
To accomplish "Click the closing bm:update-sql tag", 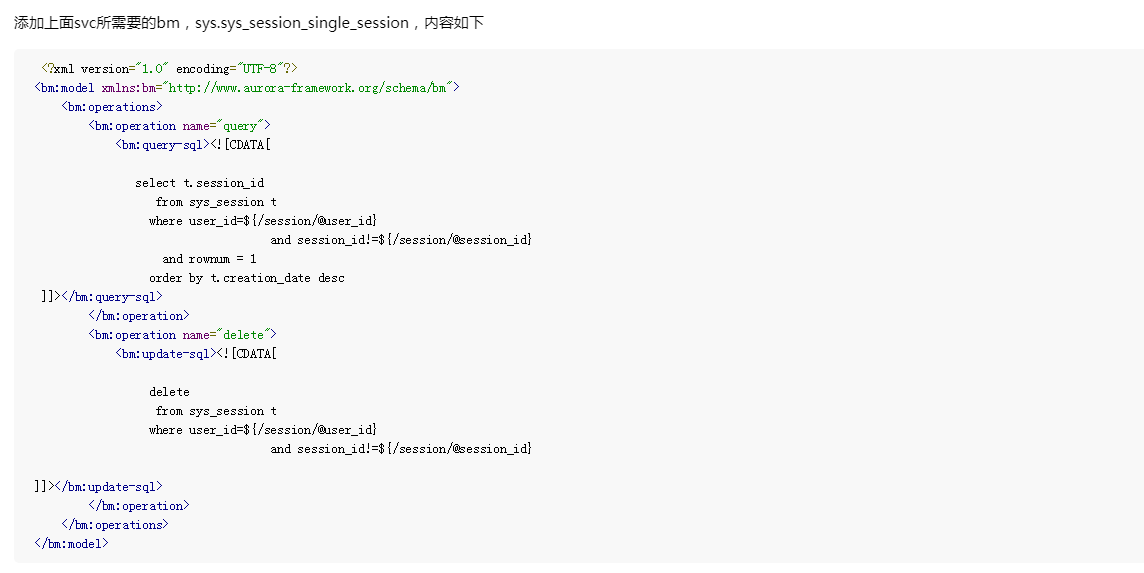I will (x=99, y=487).
